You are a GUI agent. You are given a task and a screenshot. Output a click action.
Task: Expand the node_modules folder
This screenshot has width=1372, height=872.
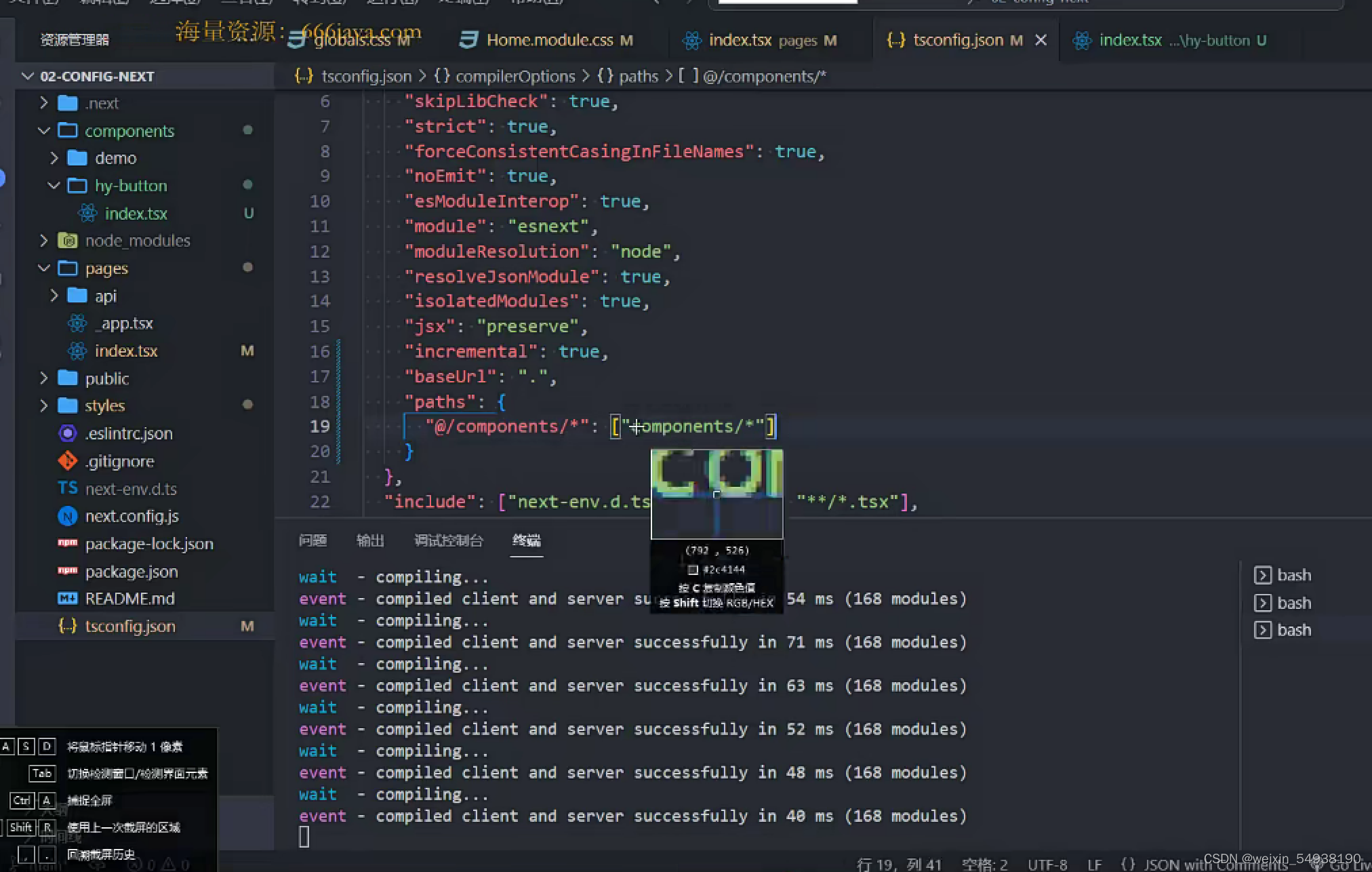[44, 241]
